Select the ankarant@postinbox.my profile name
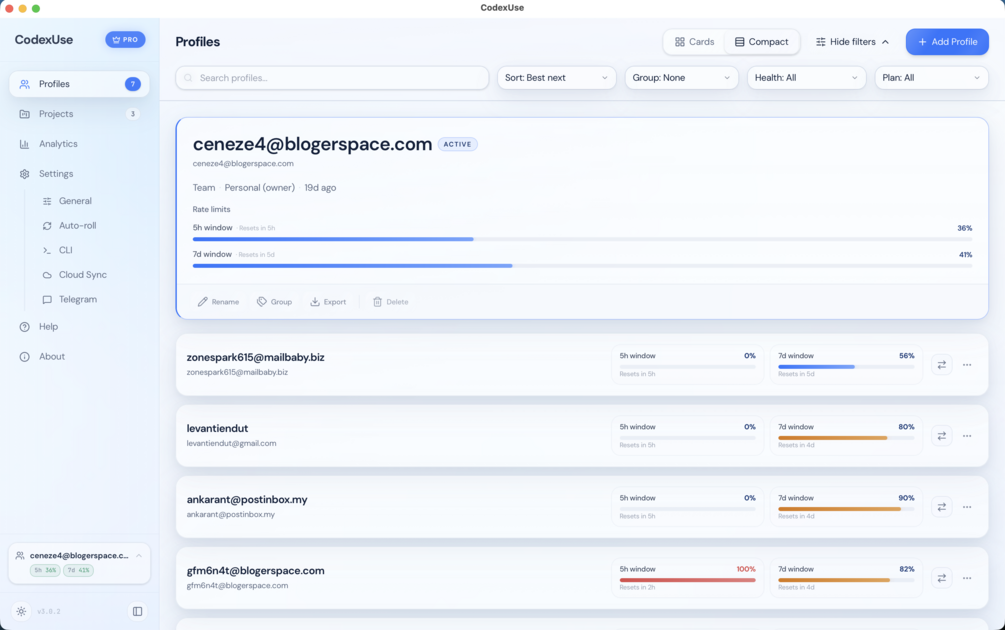 pos(247,499)
